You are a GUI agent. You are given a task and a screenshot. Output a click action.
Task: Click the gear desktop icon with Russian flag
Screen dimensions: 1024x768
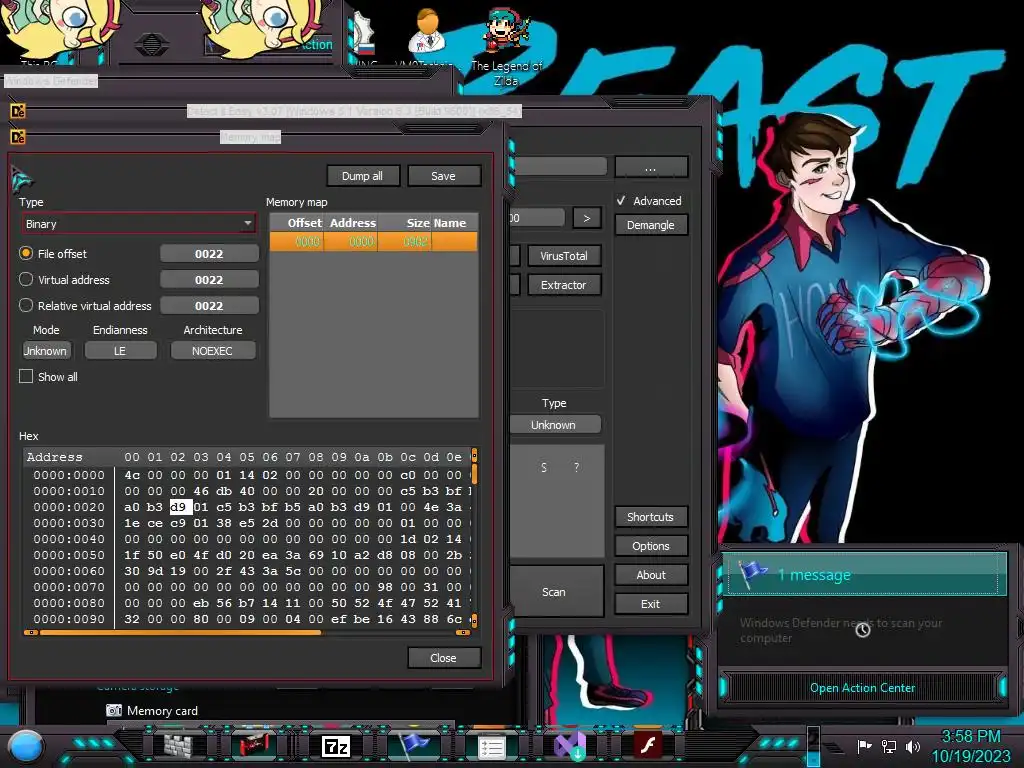(363, 33)
